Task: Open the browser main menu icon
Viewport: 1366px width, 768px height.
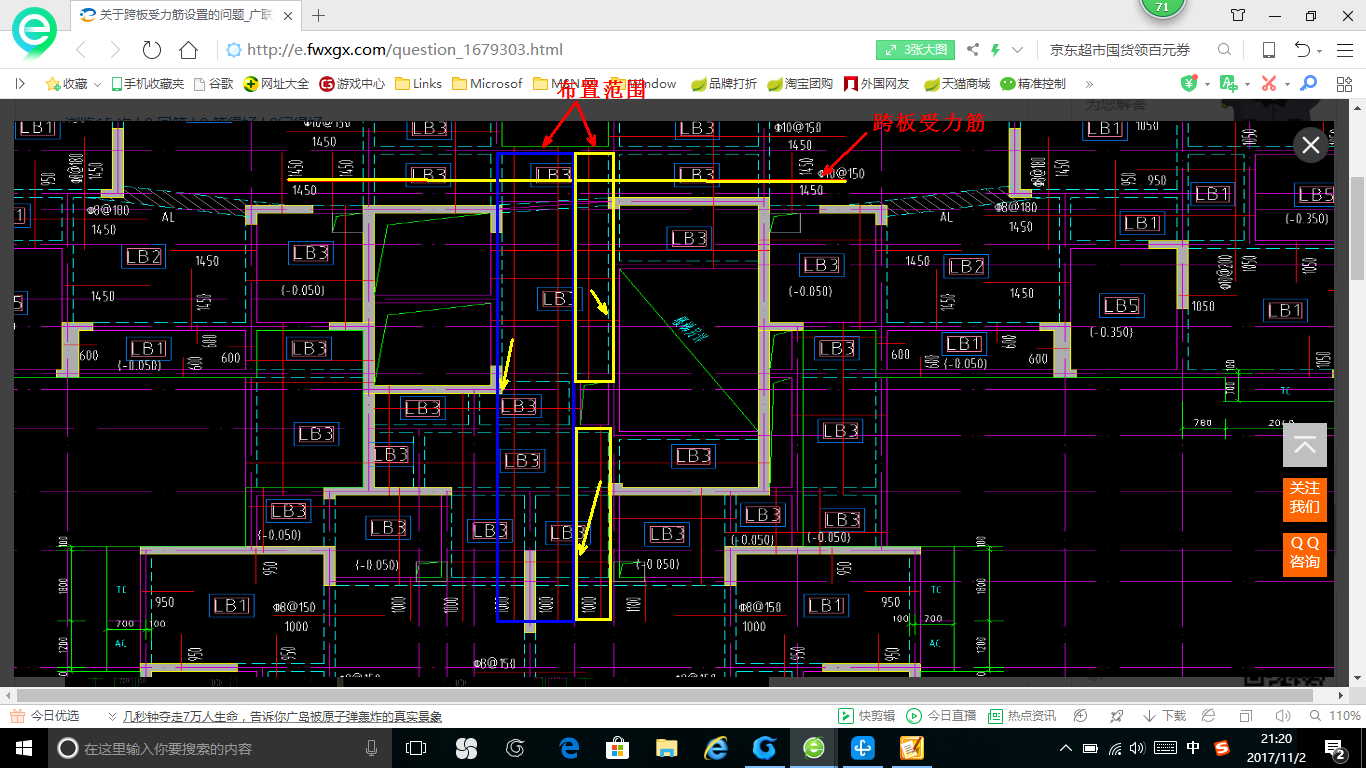Action: pyautogui.click(x=1345, y=50)
